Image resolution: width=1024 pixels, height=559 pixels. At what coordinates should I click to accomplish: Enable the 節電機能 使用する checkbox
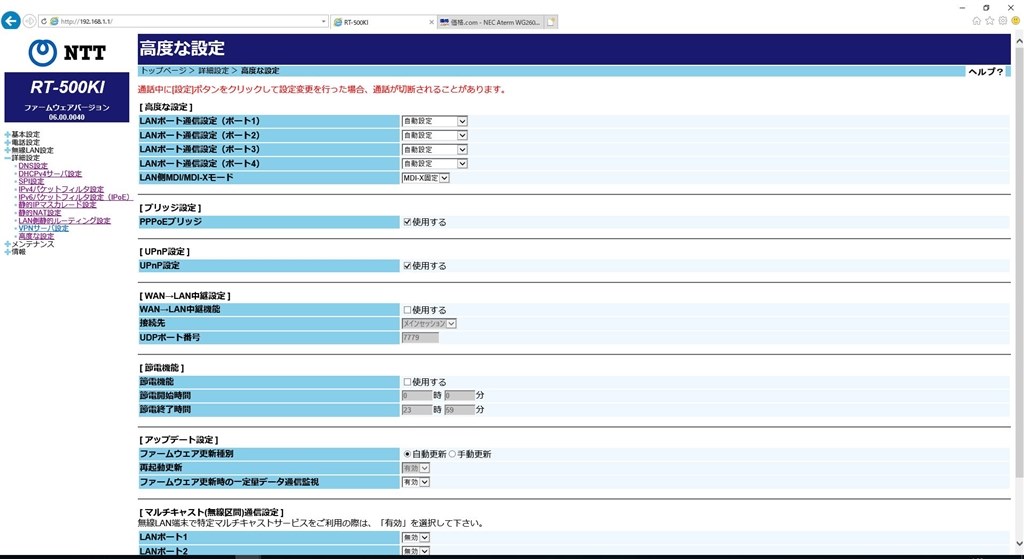pos(408,382)
